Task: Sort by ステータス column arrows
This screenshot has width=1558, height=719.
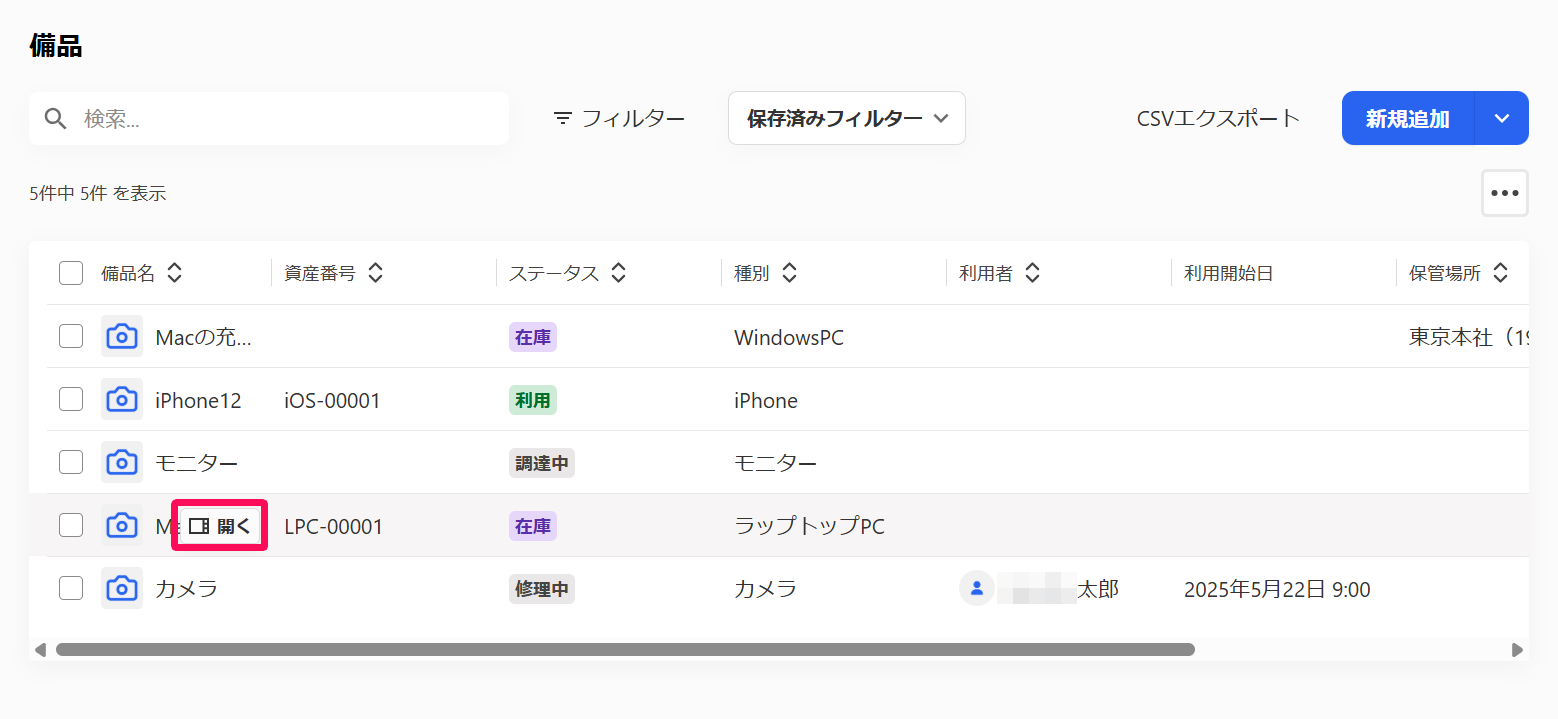Action: pyautogui.click(x=618, y=273)
